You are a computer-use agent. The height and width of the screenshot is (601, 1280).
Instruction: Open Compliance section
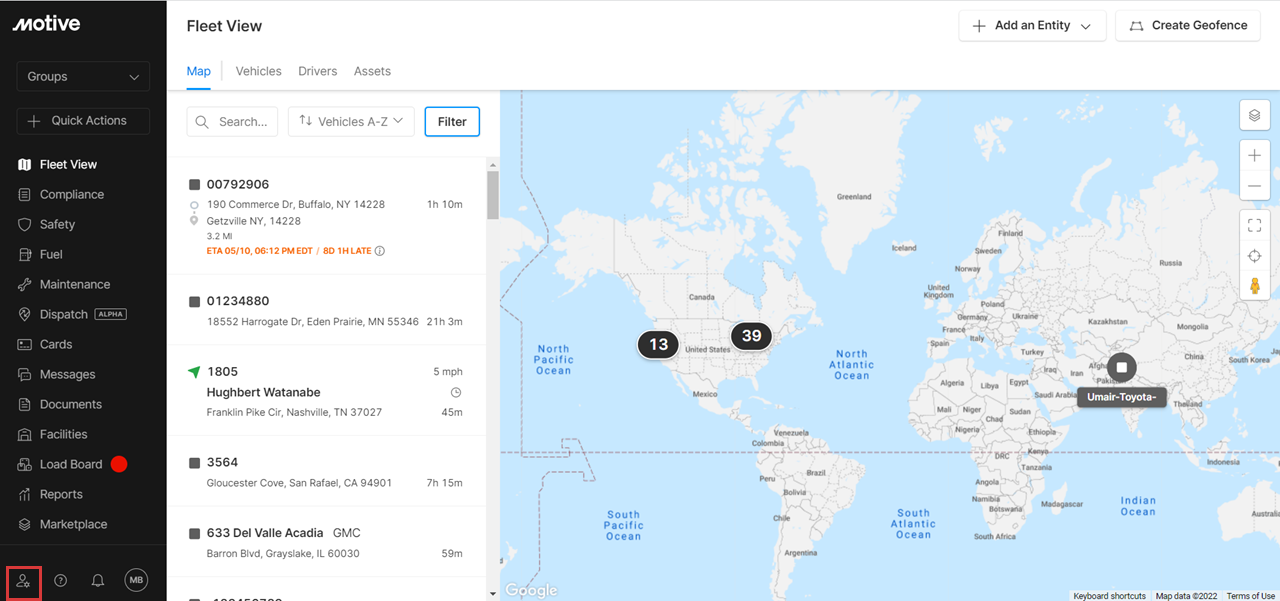(x=71, y=194)
